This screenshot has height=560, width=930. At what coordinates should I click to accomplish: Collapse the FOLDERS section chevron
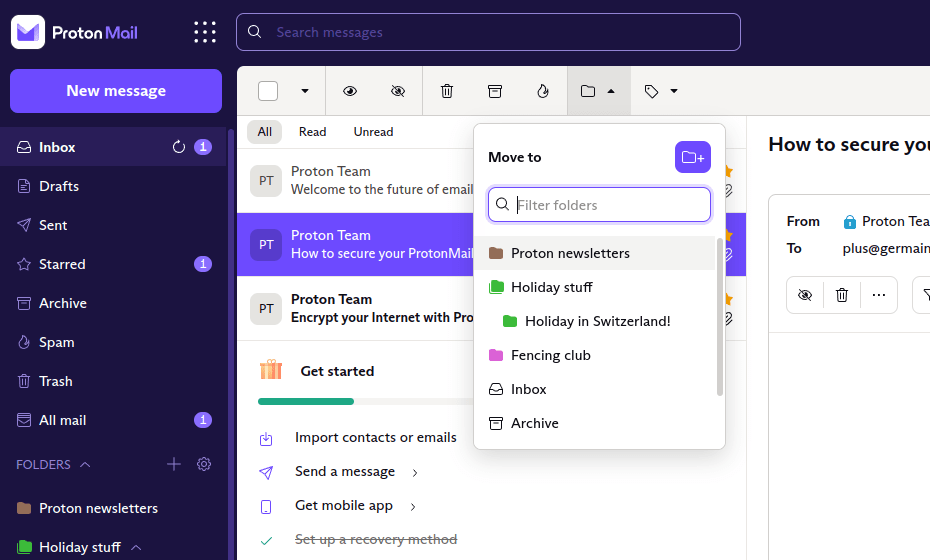point(85,464)
